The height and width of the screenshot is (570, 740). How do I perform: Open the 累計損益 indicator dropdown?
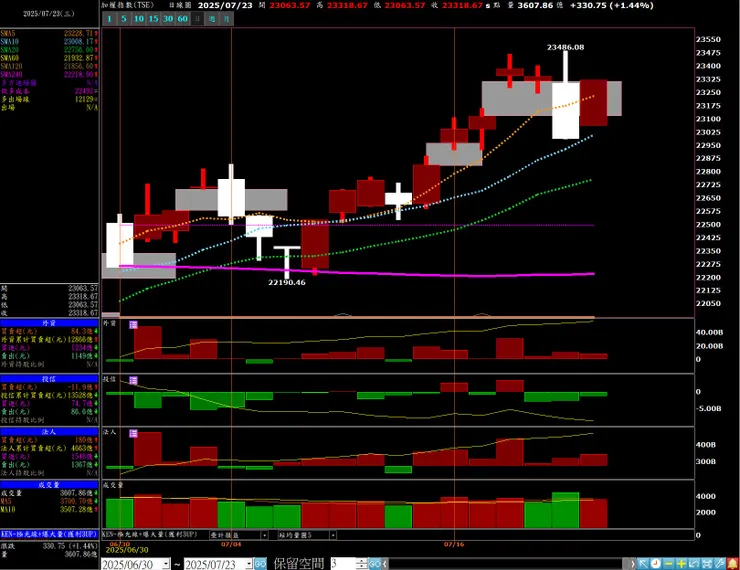pyautogui.click(x=265, y=535)
